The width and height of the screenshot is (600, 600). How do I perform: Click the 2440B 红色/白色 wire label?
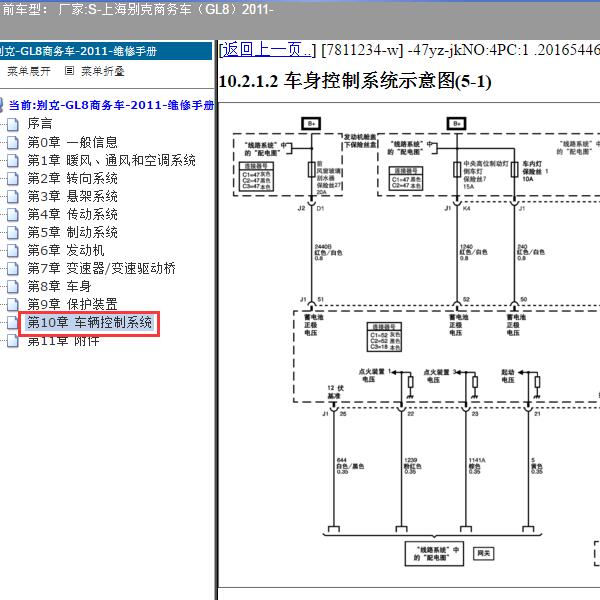(328, 253)
